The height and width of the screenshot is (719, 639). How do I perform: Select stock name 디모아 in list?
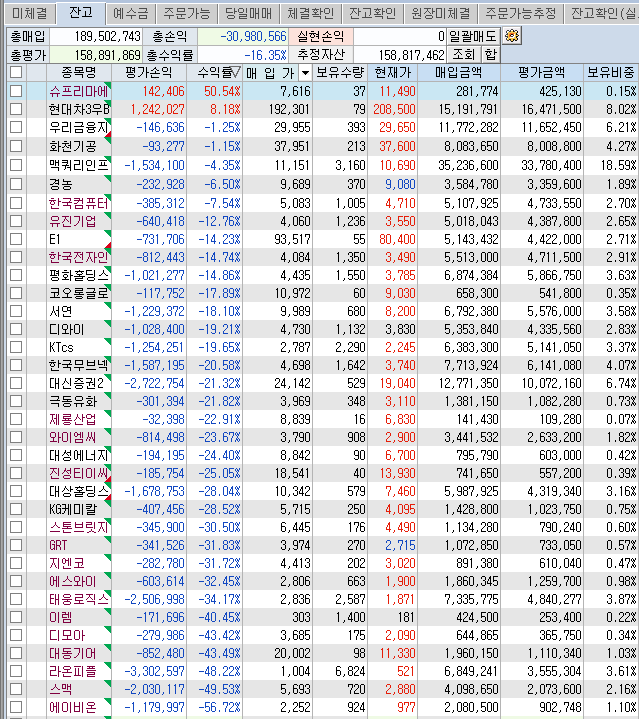point(67,636)
